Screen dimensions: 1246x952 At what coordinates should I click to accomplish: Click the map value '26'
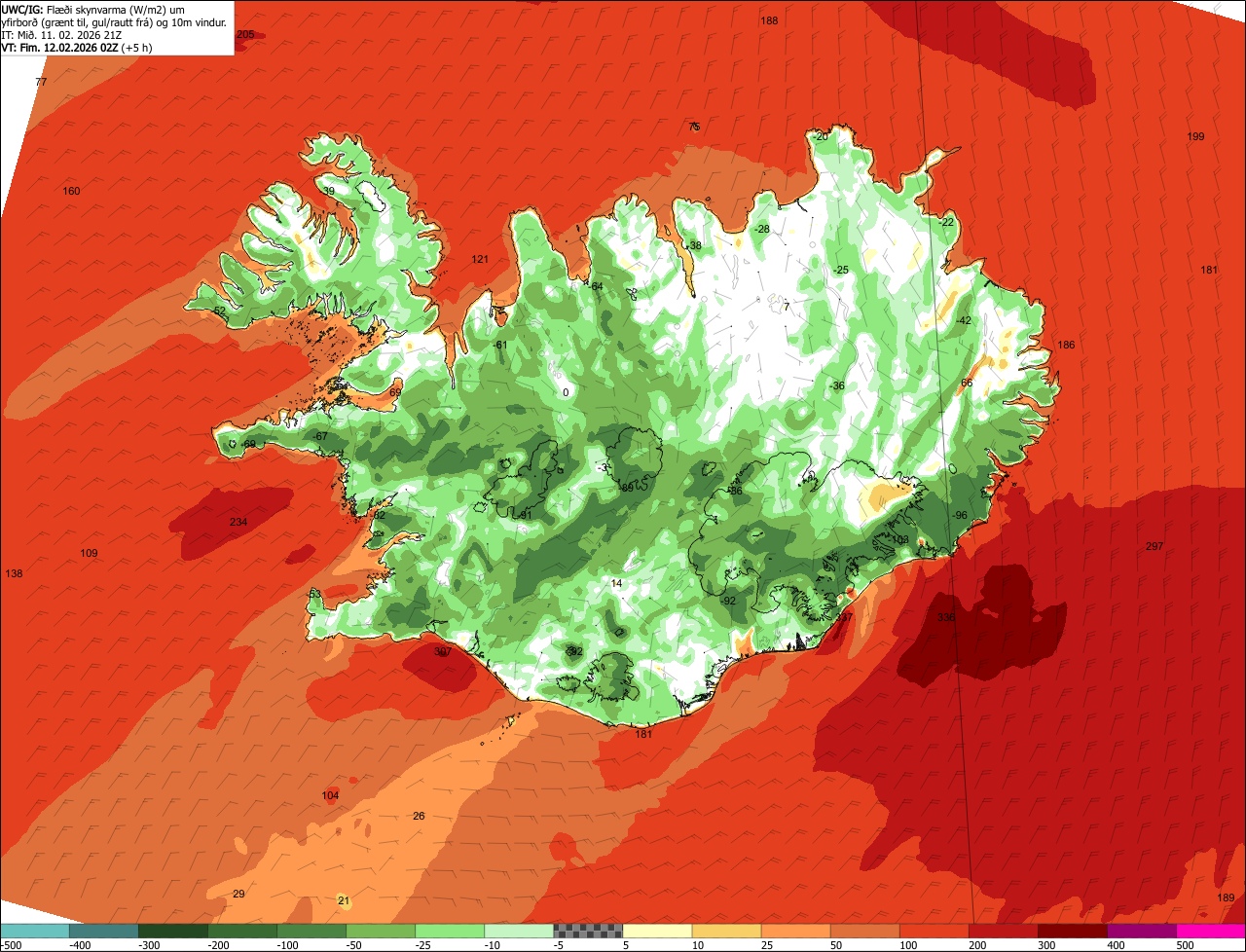(x=419, y=816)
